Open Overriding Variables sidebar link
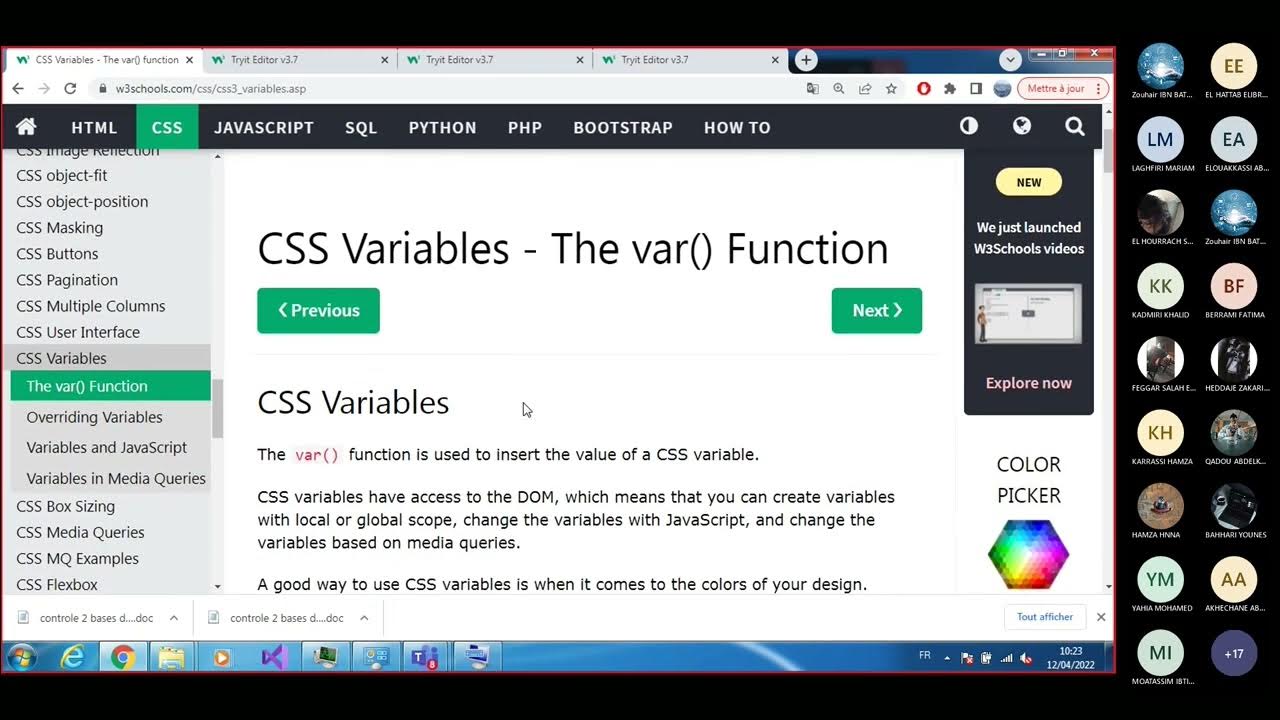1280x720 pixels. pyautogui.click(x=94, y=417)
